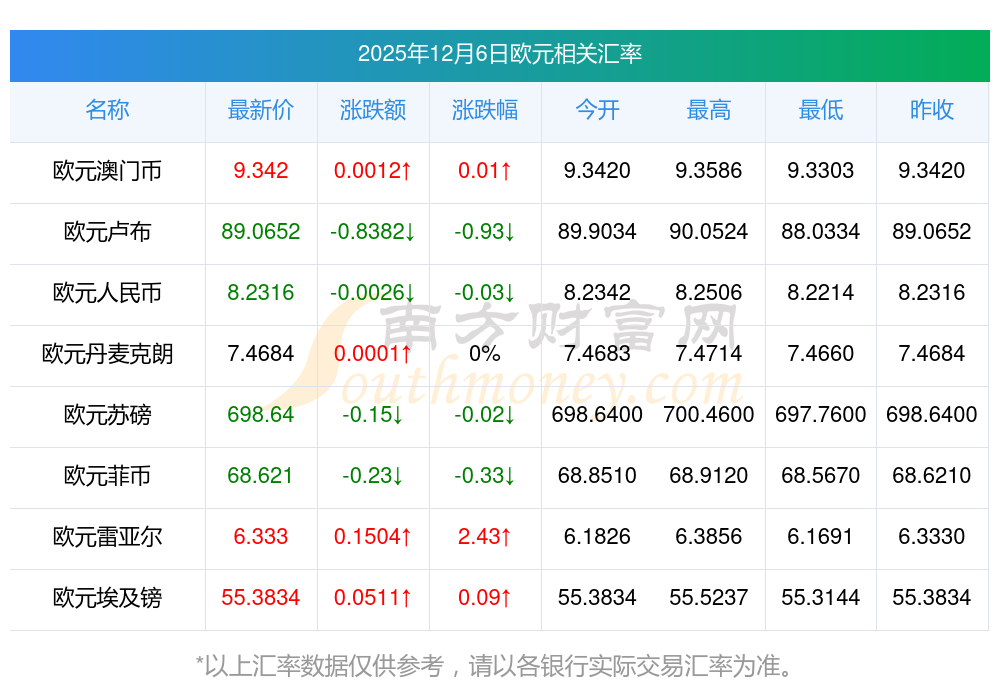Click change amount 0.0511↑
Viewport: 1000px width, 697px height.
pos(373,598)
